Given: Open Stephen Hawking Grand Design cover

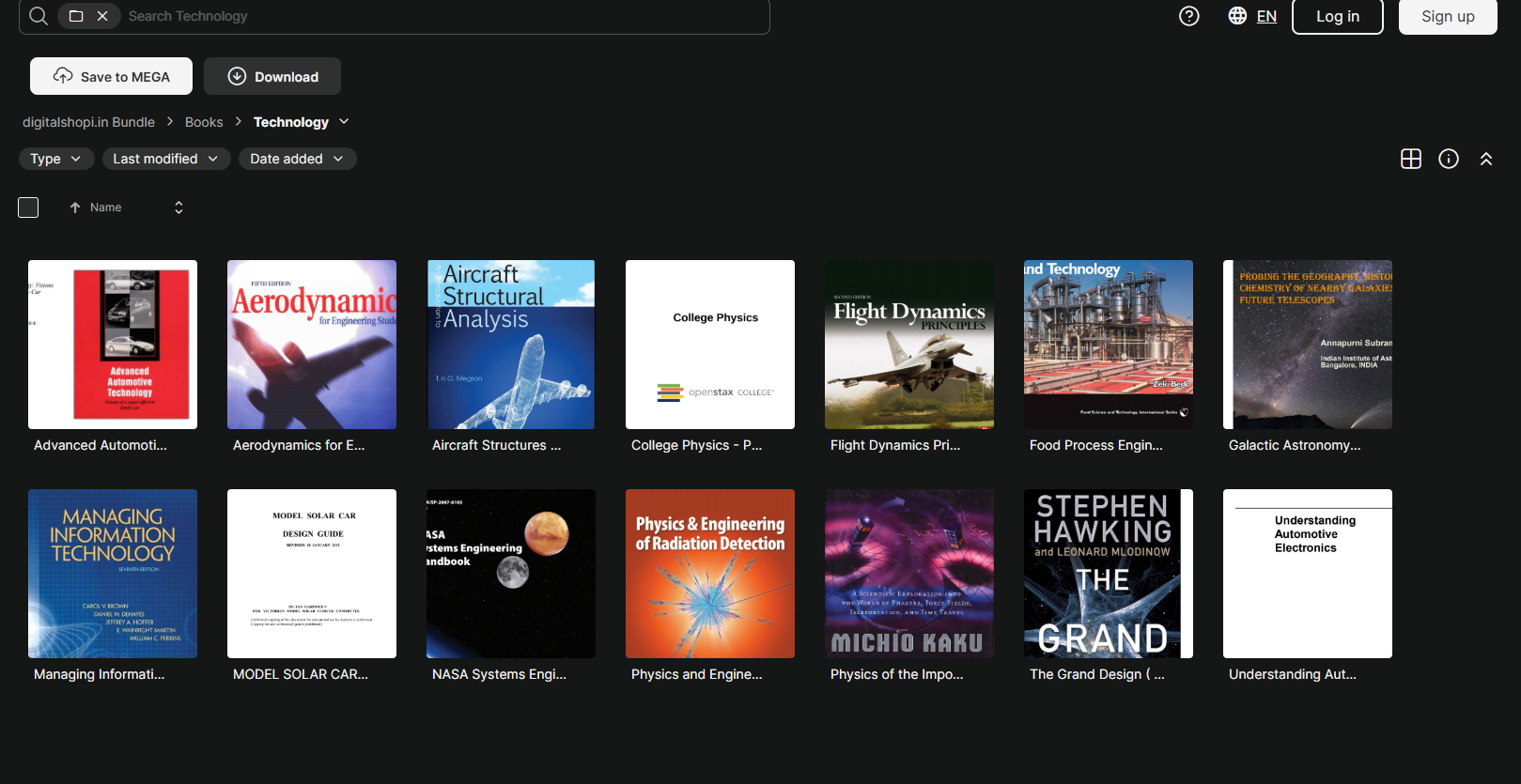Looking at the screenshot, I should coord(1109,574).
